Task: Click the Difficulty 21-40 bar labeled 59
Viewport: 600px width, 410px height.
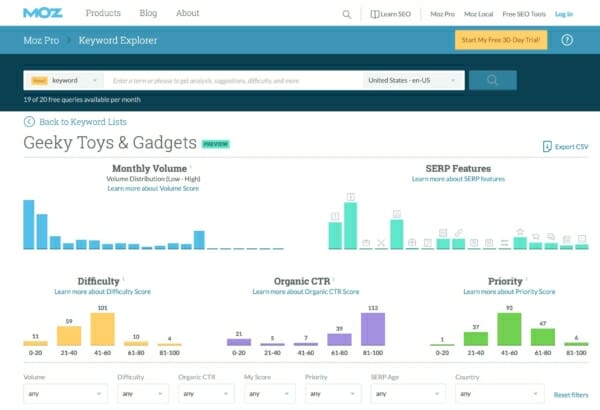Action: (69, 336)
